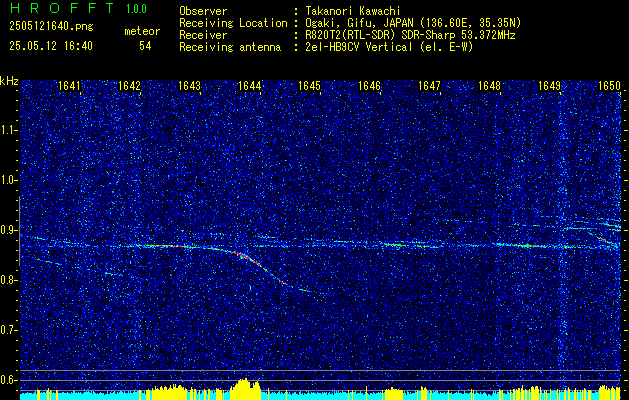Viewport: 629px width, 400px height.
Task: Click the meteor label
Action: (142, 31)
